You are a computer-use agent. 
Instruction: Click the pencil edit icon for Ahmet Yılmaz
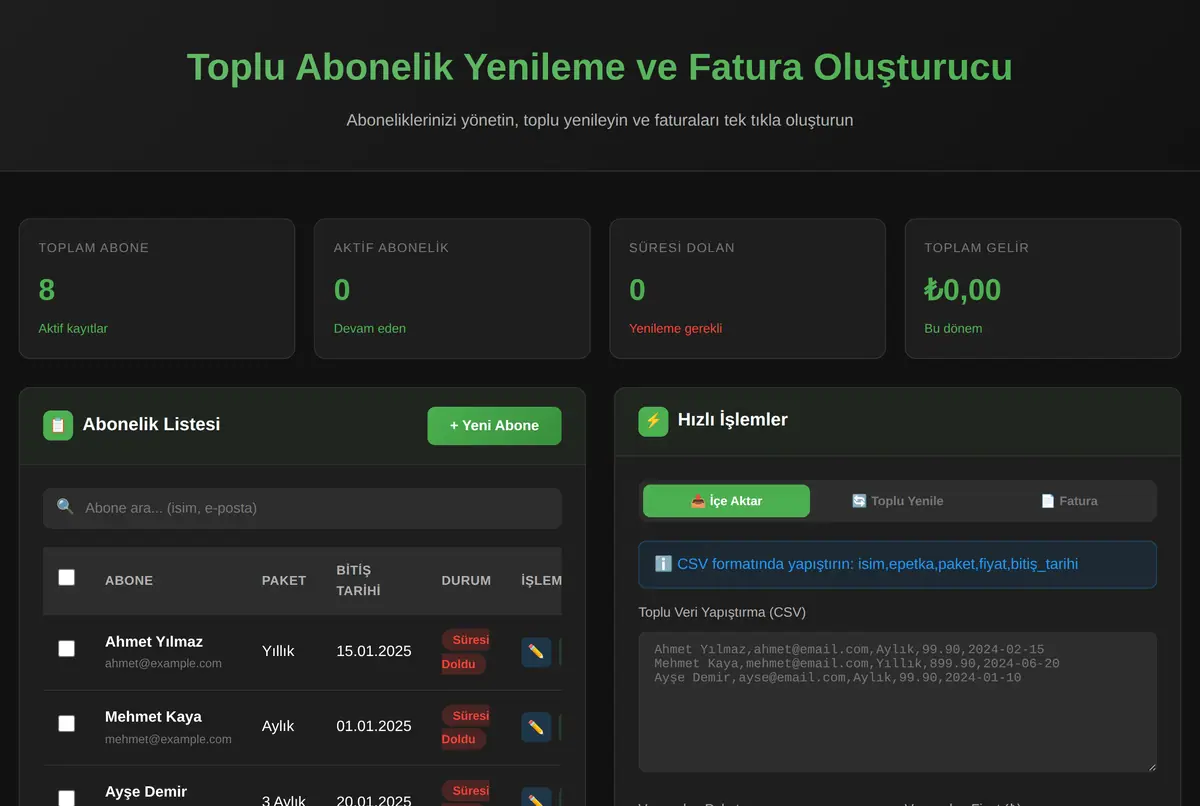536,652
